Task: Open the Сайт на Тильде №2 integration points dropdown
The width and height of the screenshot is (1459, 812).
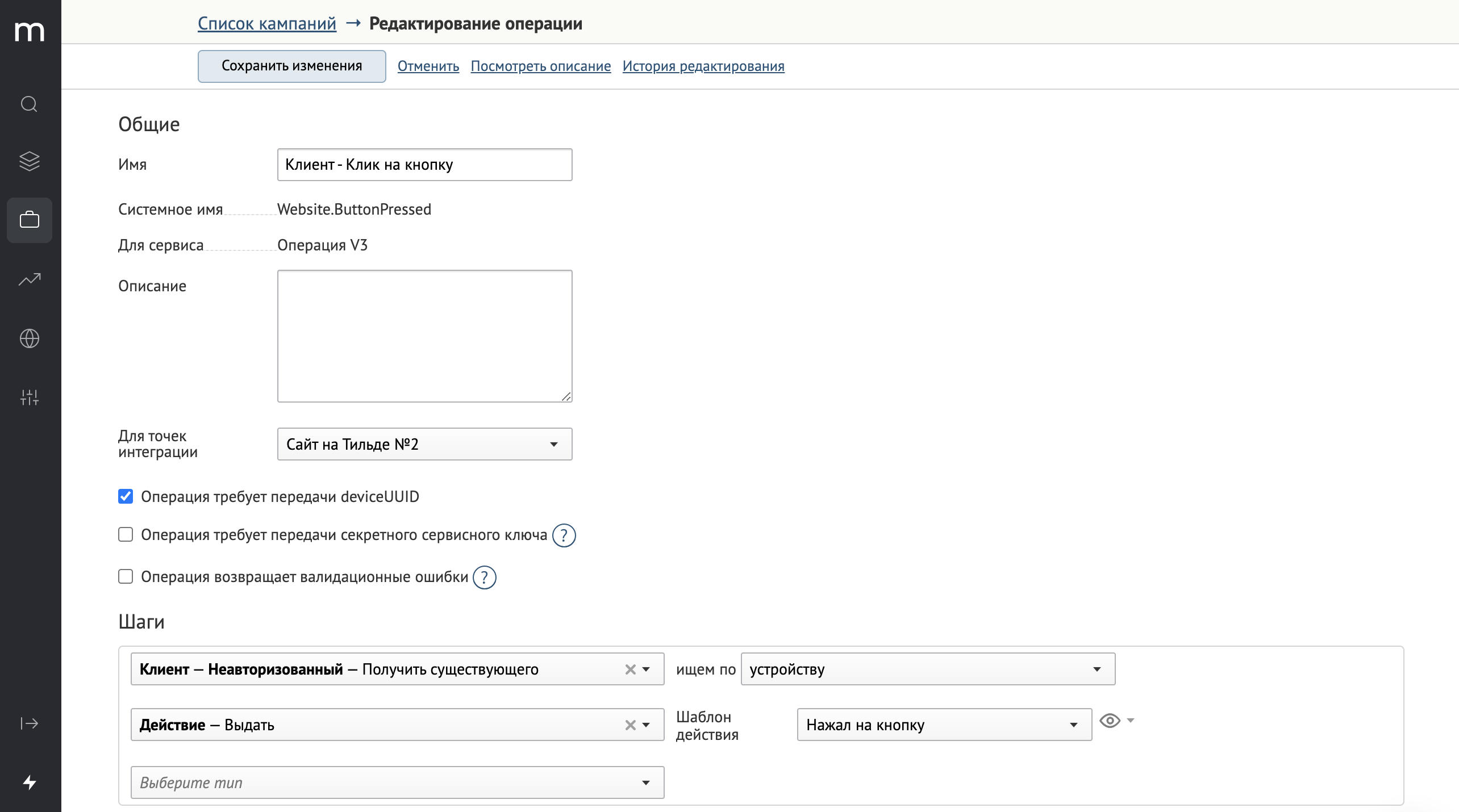Action: click(424, 444)
